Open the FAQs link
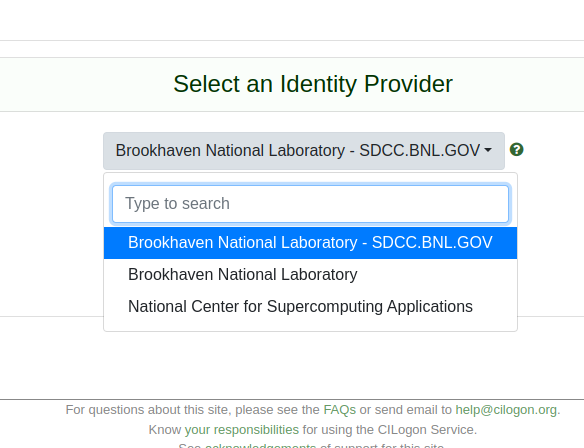The image size is (584, 448). coord(339,410)
